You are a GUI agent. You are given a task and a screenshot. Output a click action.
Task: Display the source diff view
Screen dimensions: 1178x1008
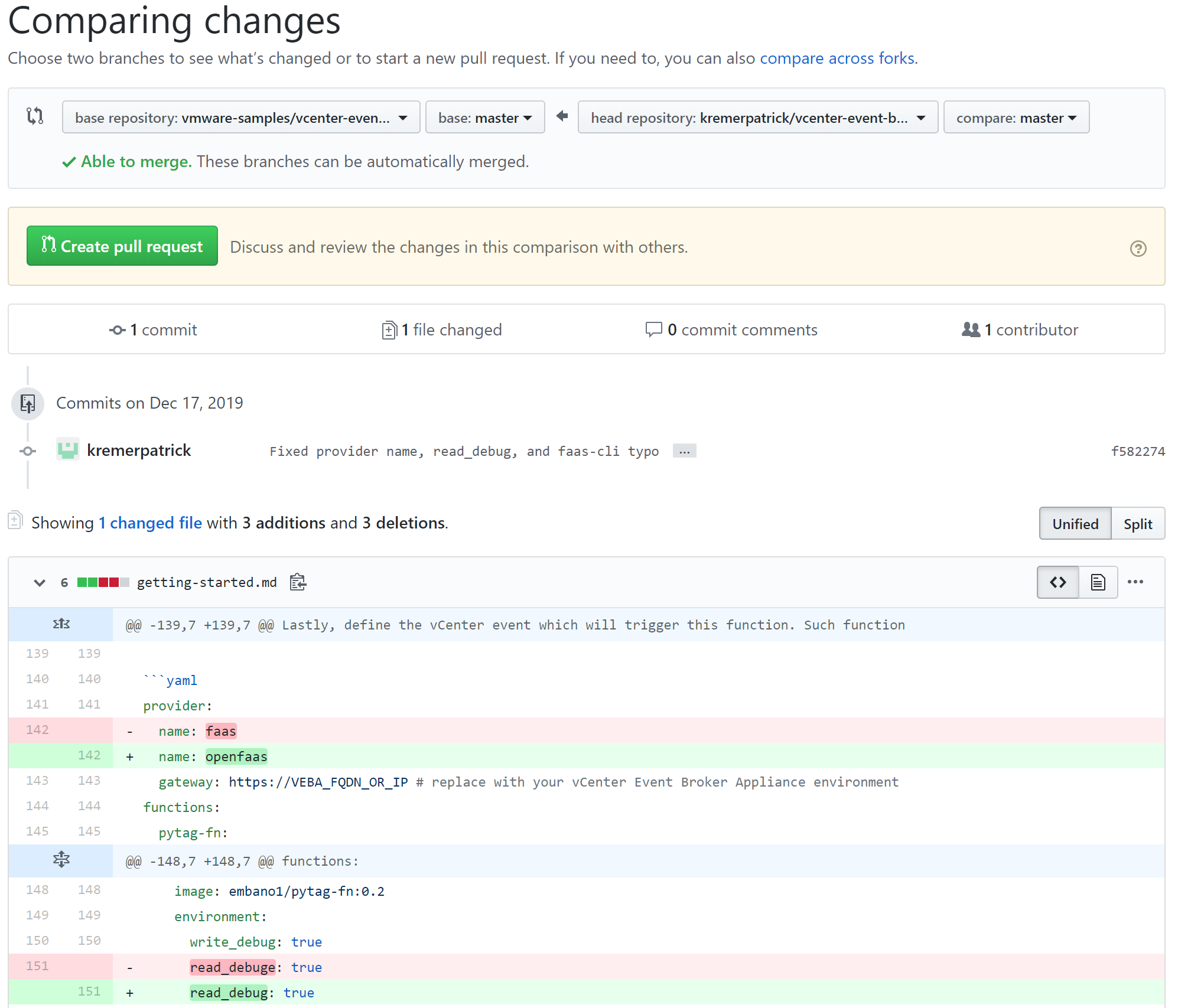click(1057, 582)
